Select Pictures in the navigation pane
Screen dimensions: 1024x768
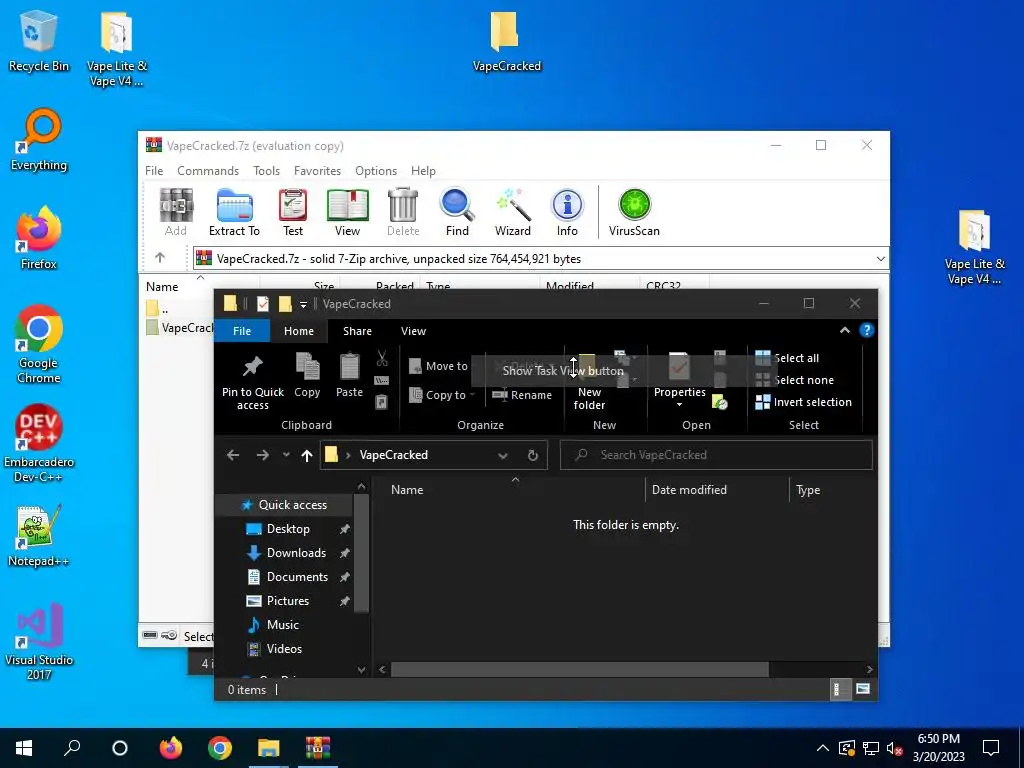tap(287, 601)
